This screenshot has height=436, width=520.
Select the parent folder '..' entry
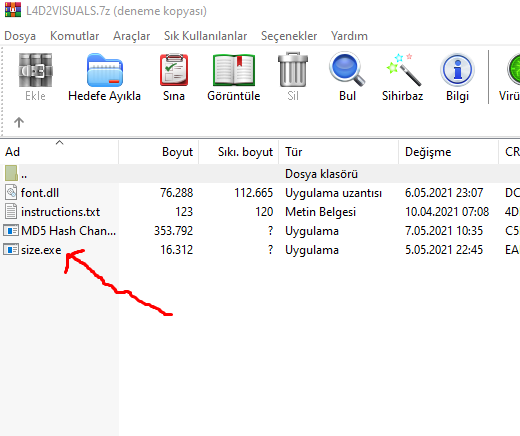[24, 174]
